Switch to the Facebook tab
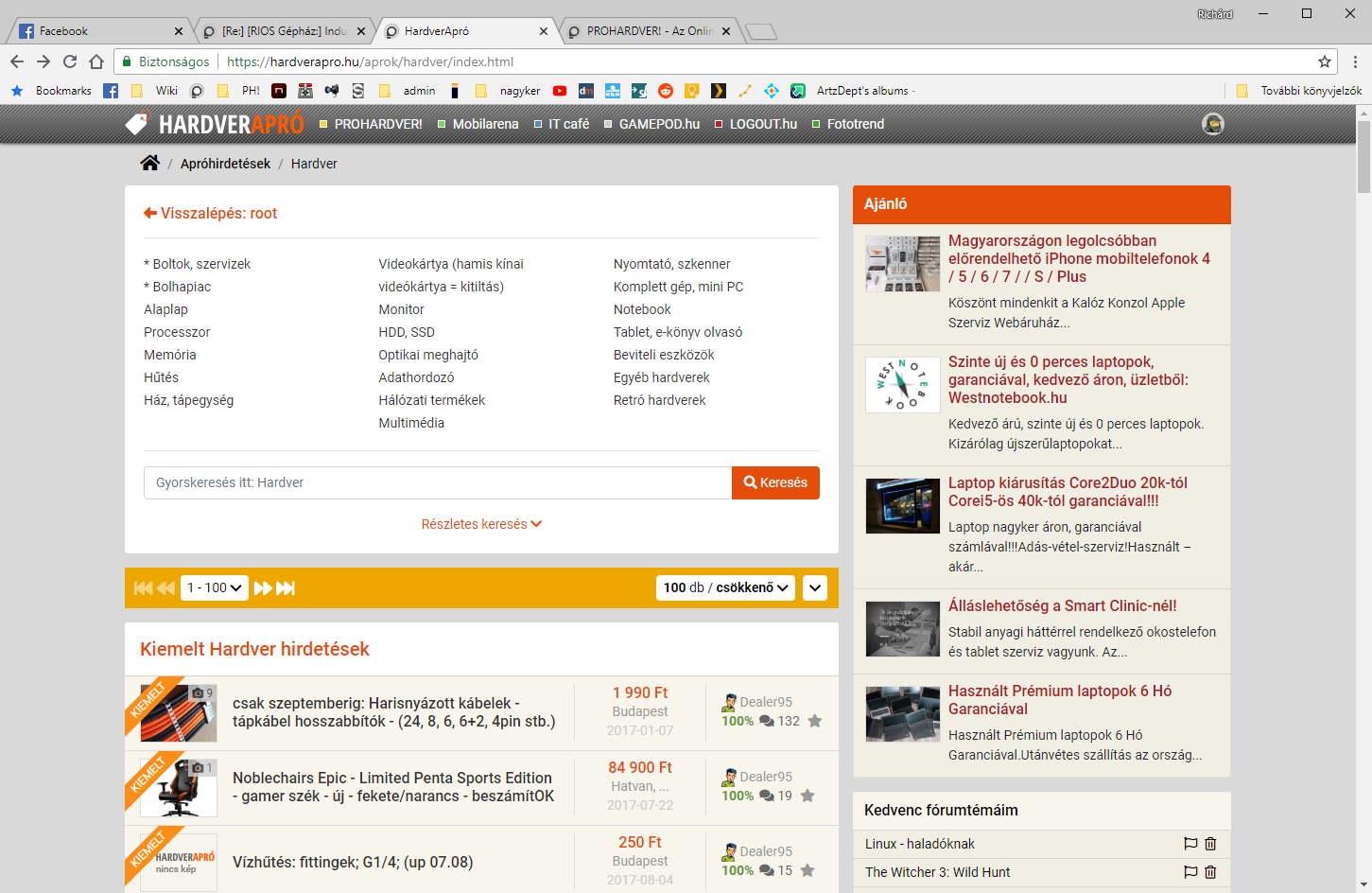Viewport: 1372px width, 893px height. pos(99,31)
